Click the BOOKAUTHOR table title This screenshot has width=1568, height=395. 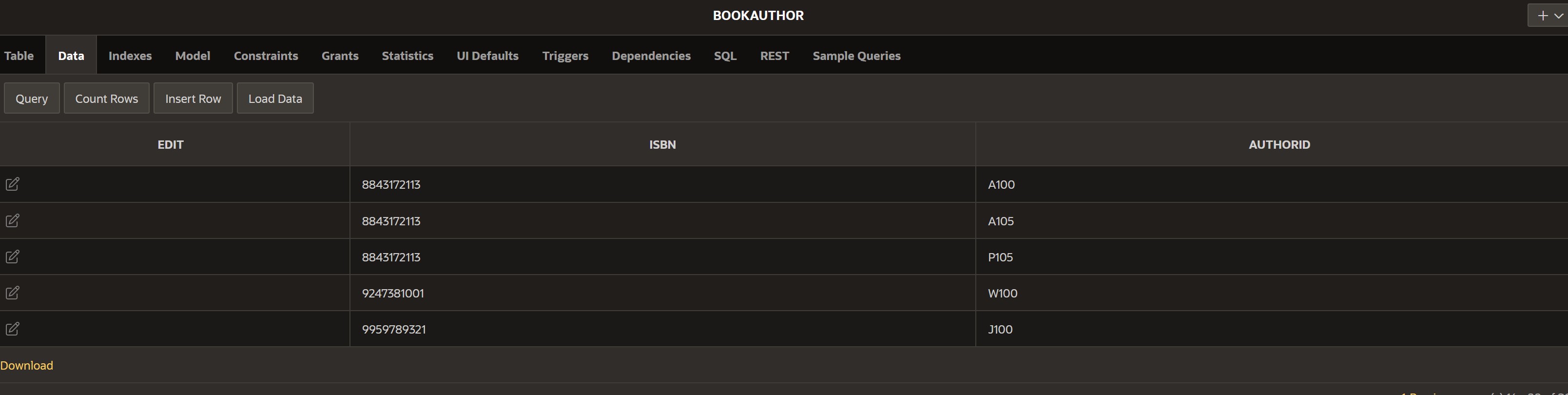click(758, 16)
